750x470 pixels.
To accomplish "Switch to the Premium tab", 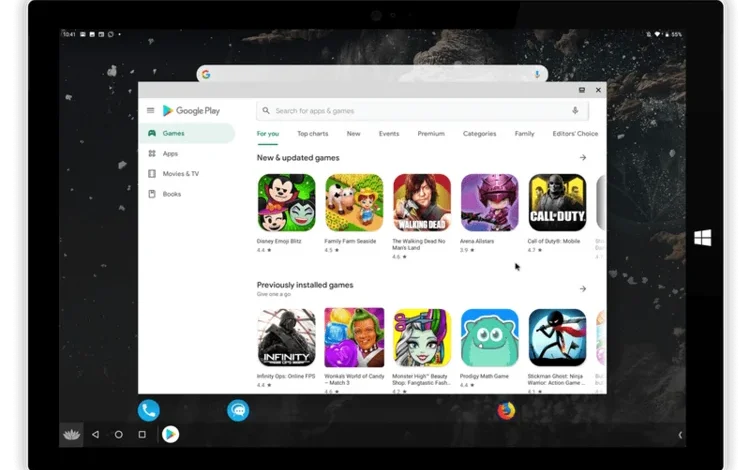I will (431, 133).
